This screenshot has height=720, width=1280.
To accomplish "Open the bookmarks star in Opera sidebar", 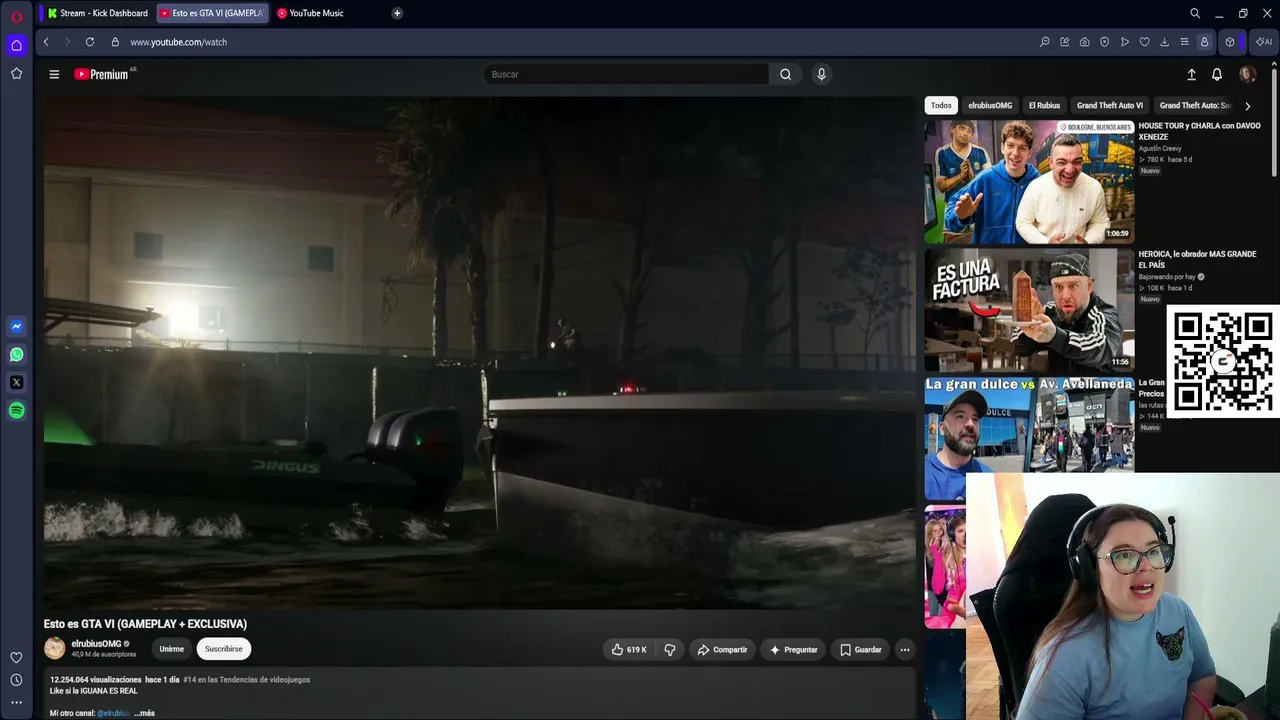I will (16, 73).
